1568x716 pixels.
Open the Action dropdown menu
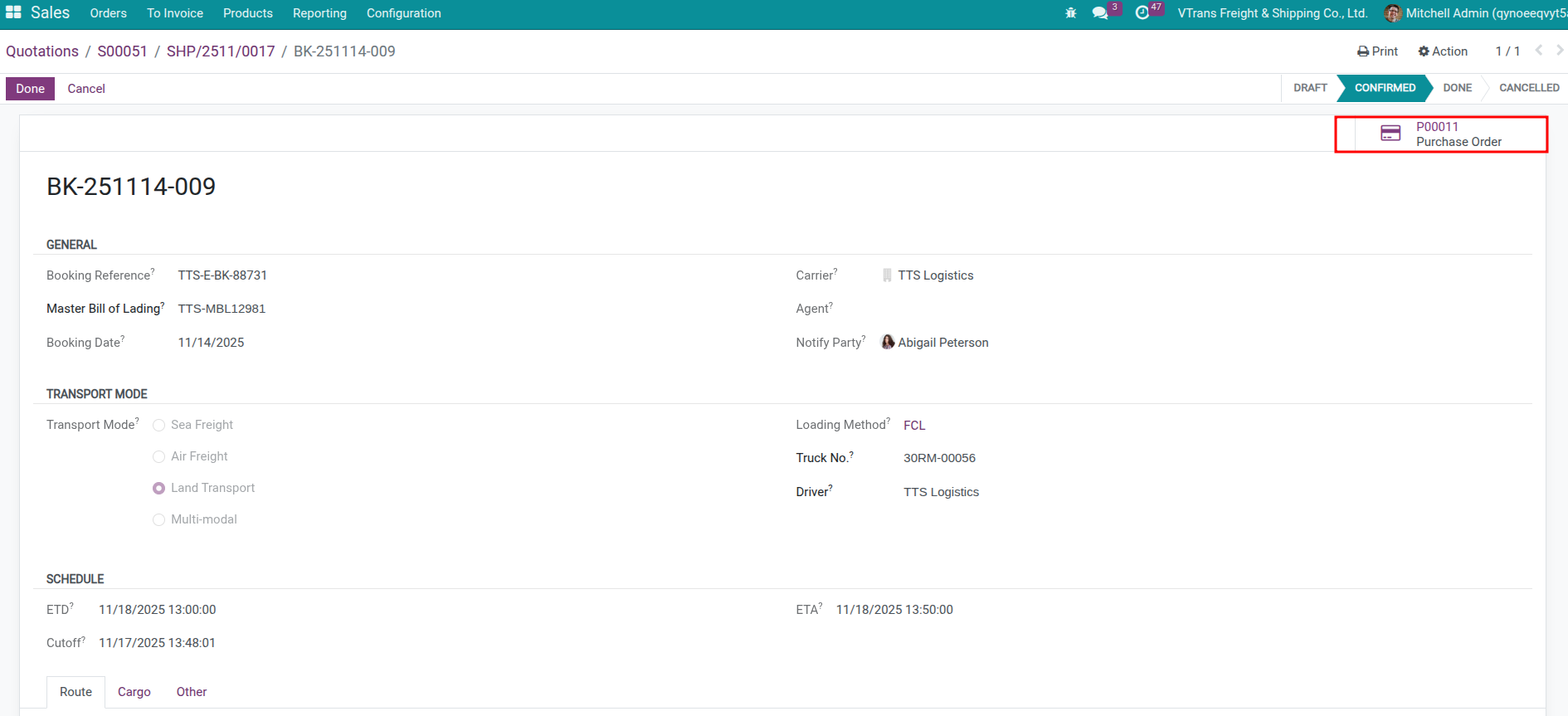[x=1443, y=51]
